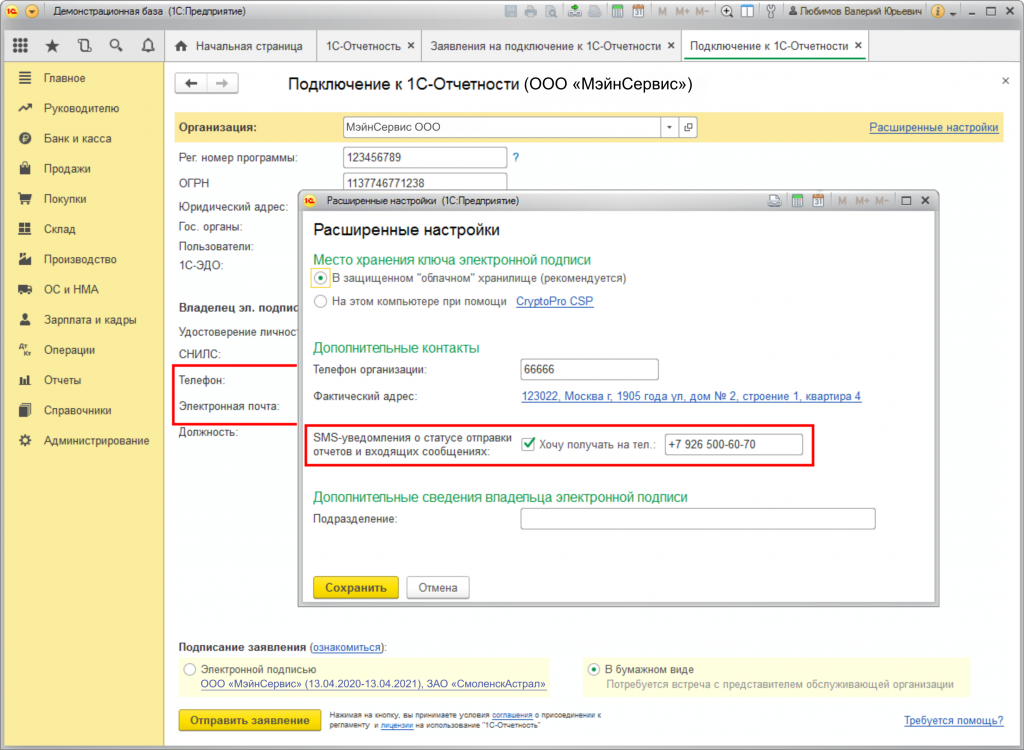
Task: Select 'В бумажном виде' signing option
Action: [594, 669]
